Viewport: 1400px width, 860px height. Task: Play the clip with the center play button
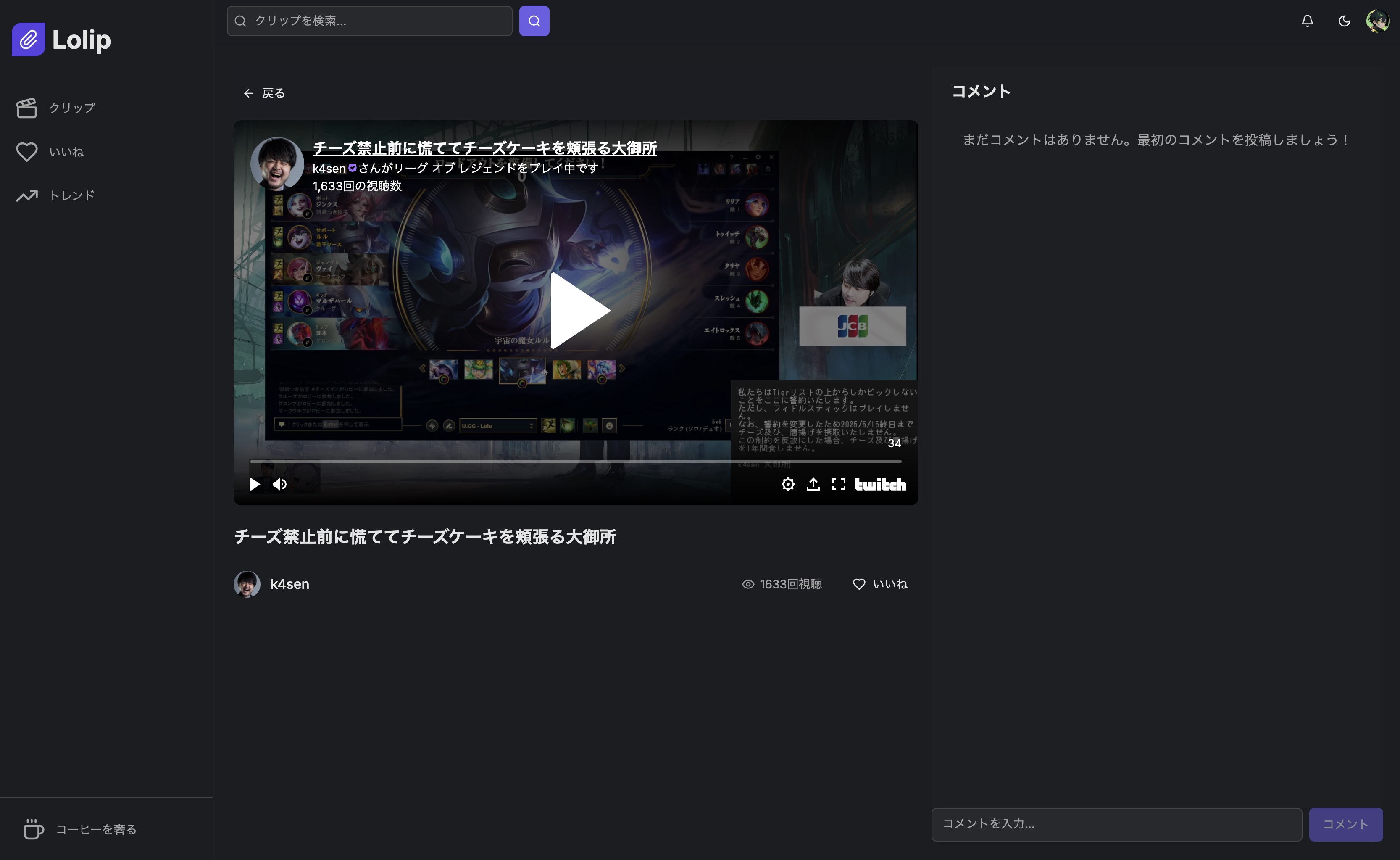click(578, 311)
